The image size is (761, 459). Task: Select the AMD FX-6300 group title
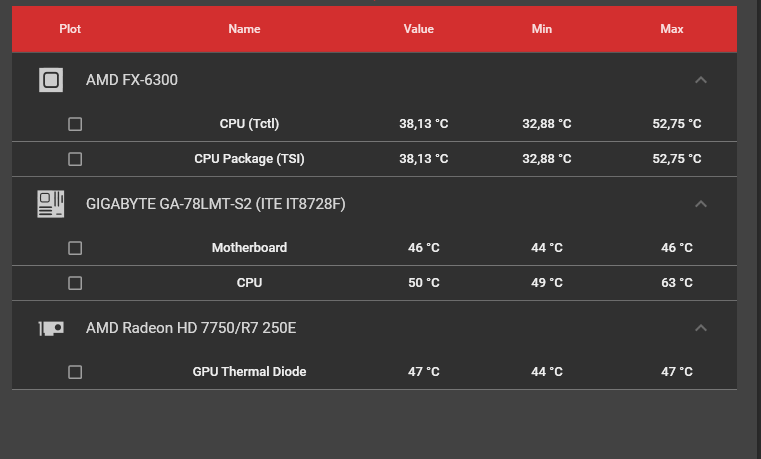point(132,80)
